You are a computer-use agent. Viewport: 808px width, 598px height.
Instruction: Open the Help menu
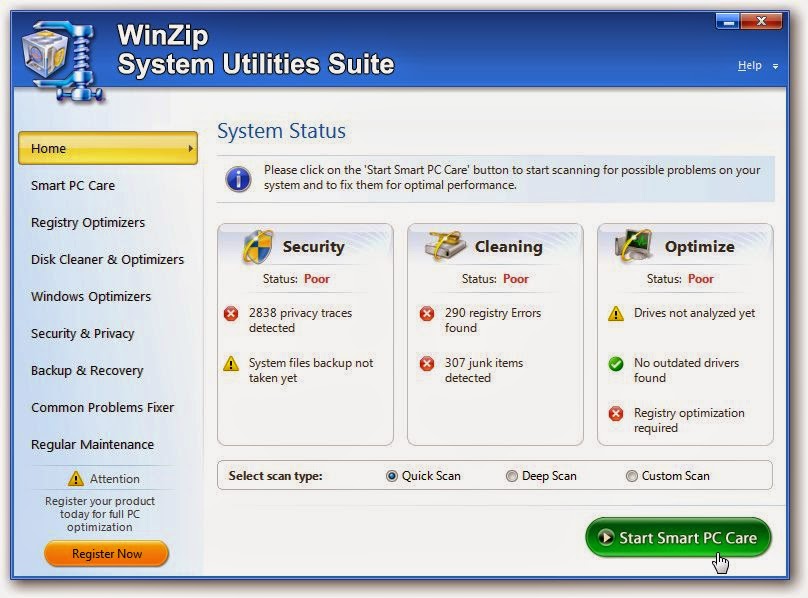pos(750,65)
